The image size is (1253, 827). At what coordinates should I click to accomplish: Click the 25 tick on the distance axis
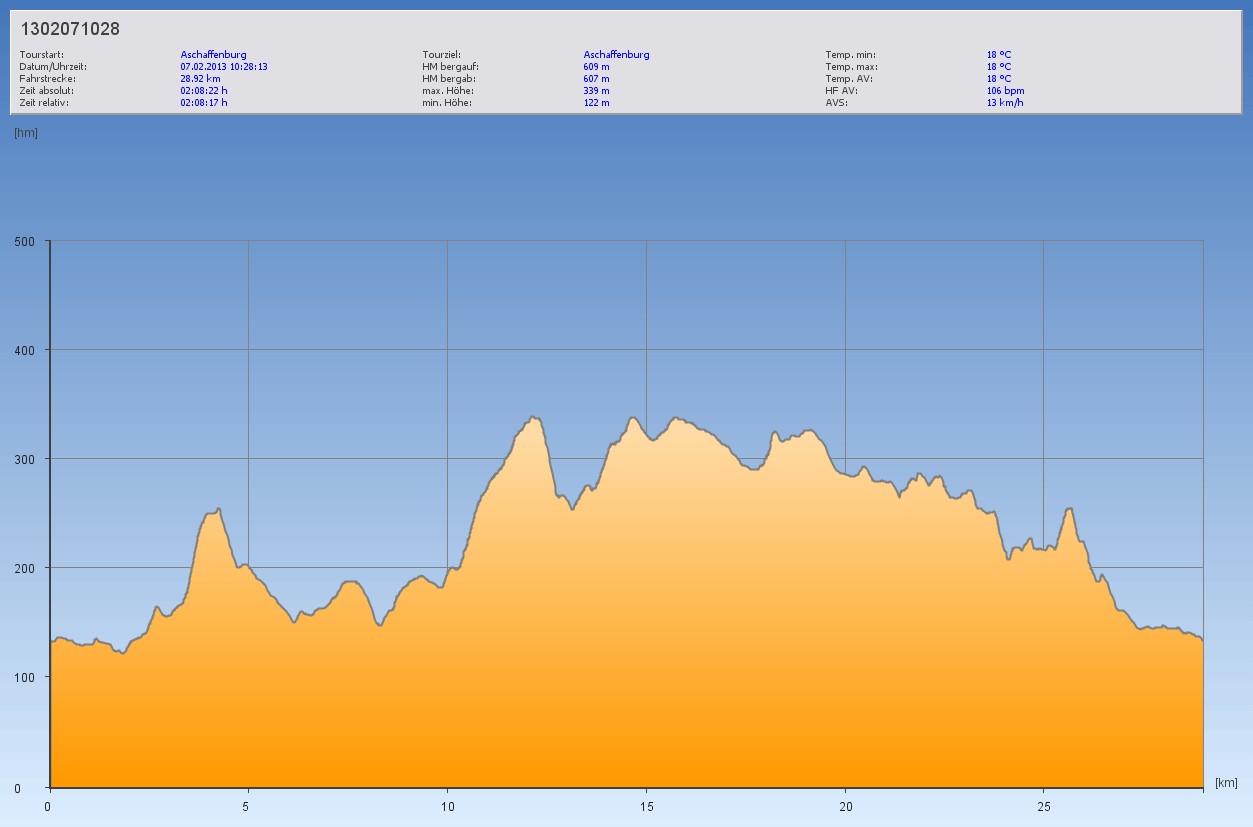click(x=1043, y=806)
